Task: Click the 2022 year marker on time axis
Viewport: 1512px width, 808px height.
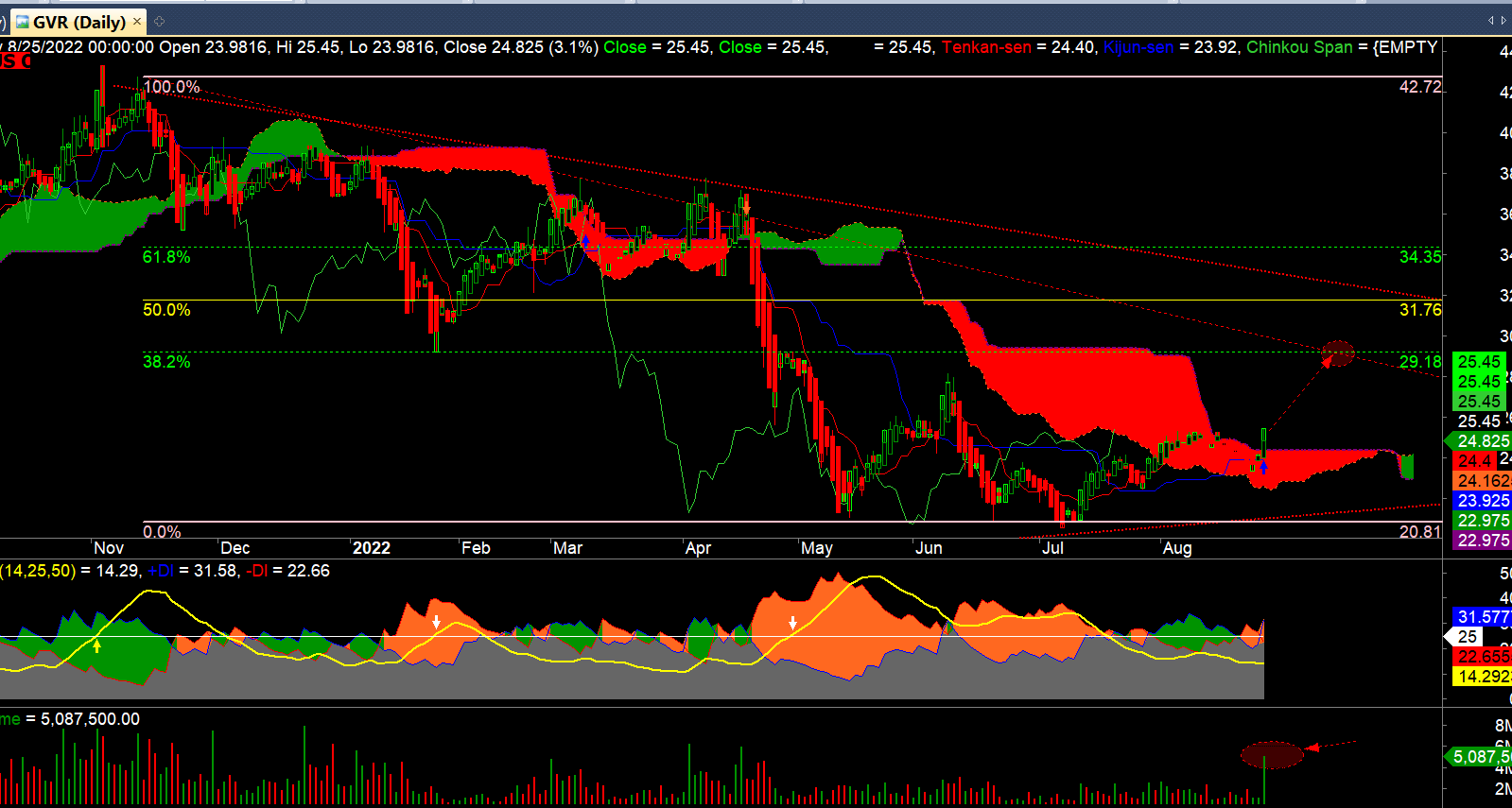Action: [x=371, y=548]
